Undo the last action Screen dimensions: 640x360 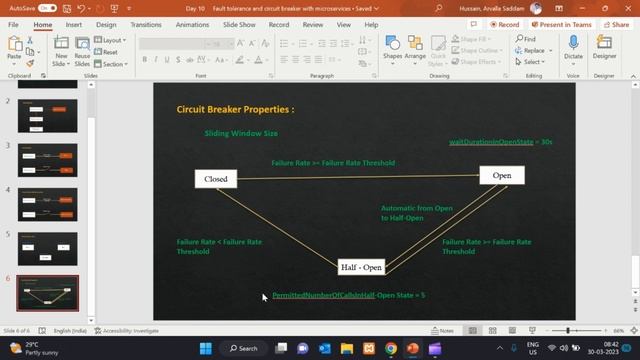(81, 9)
